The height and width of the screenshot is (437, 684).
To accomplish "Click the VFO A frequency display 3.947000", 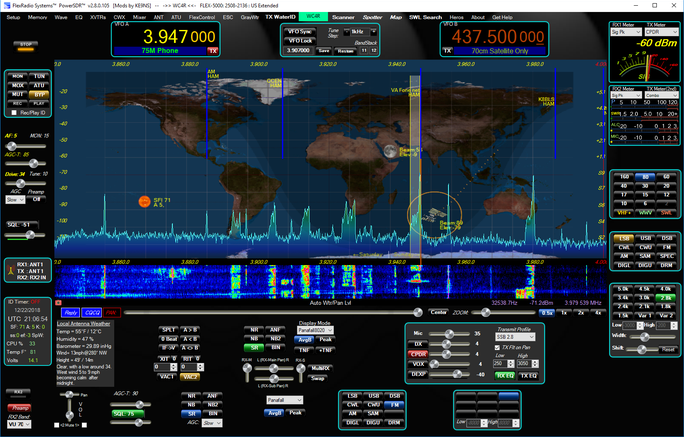I will (x=179, y=37).
